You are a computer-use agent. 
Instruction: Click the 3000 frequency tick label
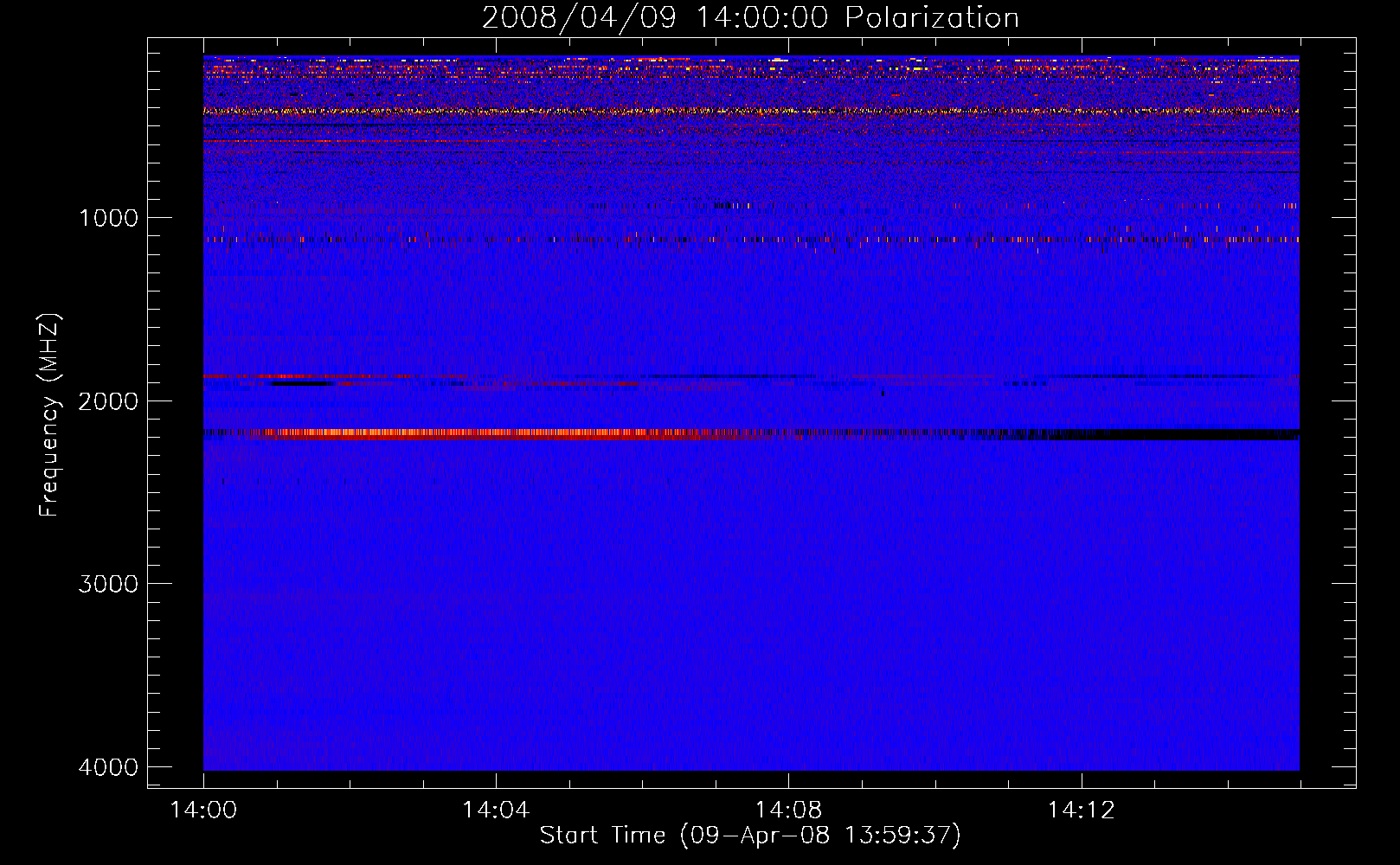point(108,584)
